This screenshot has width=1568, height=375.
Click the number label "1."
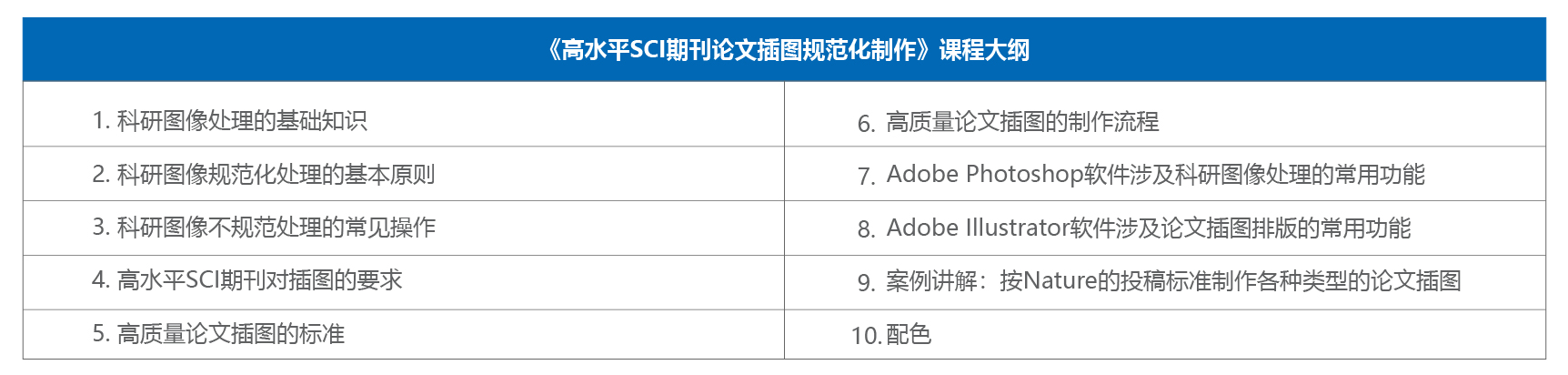coord(101,121)
